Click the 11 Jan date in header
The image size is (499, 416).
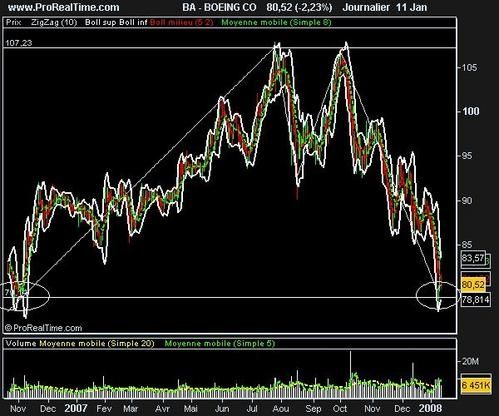pyautogui.click(x=412, y=7)
